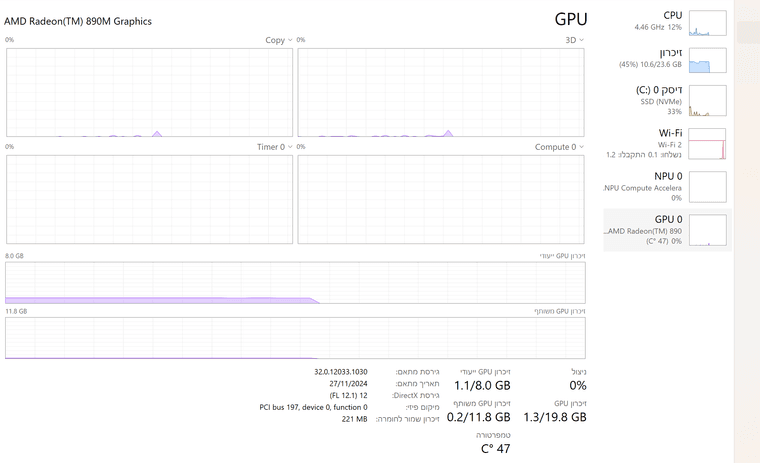
Task: Open the Timer 0 engine dropdown
Action: tap(274, 147)
